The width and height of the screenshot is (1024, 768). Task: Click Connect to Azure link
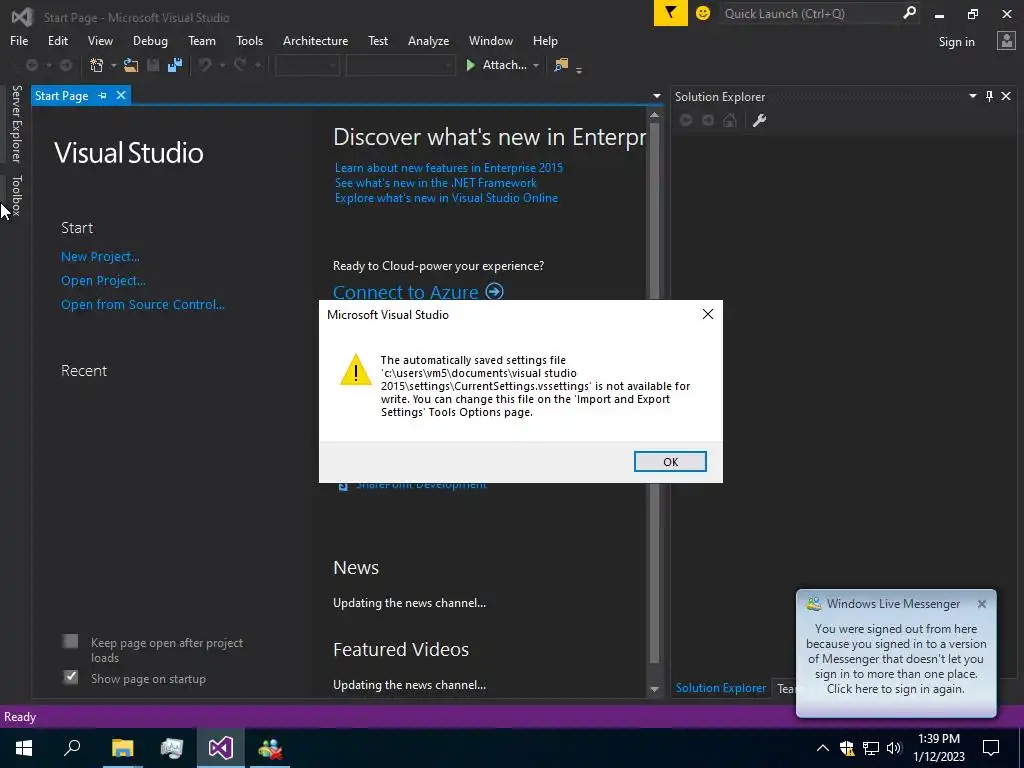coord(418,291)
